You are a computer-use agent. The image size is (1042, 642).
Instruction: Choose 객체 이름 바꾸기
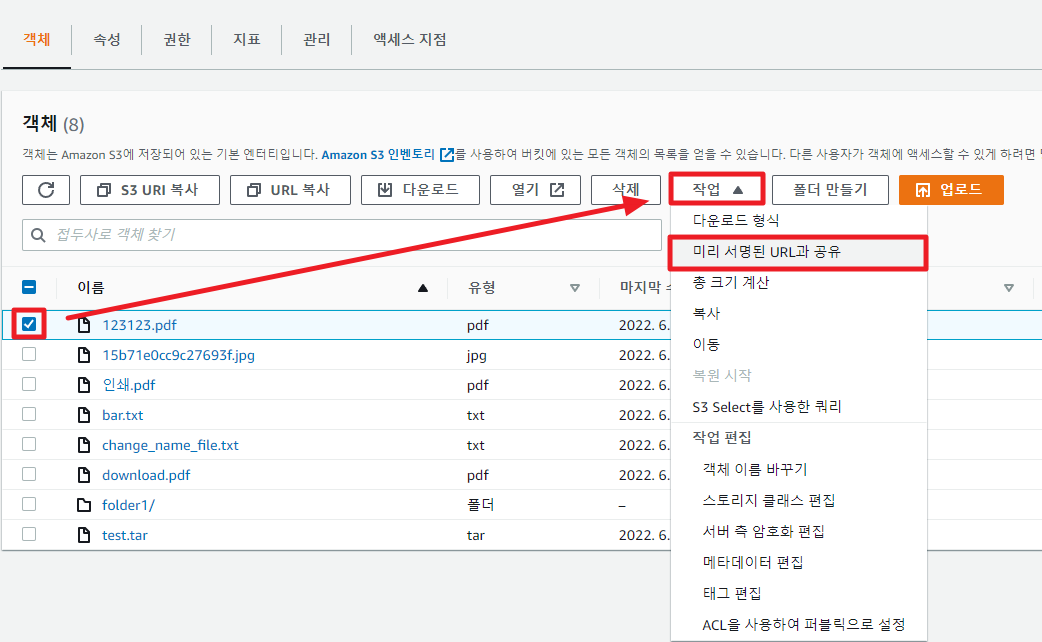[x=799, y=469]
